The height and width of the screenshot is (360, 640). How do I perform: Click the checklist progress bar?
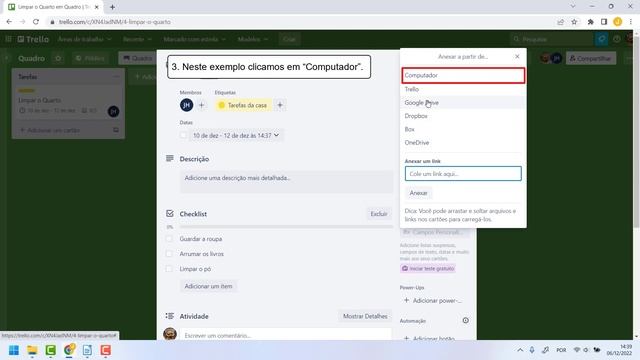(x=286, y=227)
